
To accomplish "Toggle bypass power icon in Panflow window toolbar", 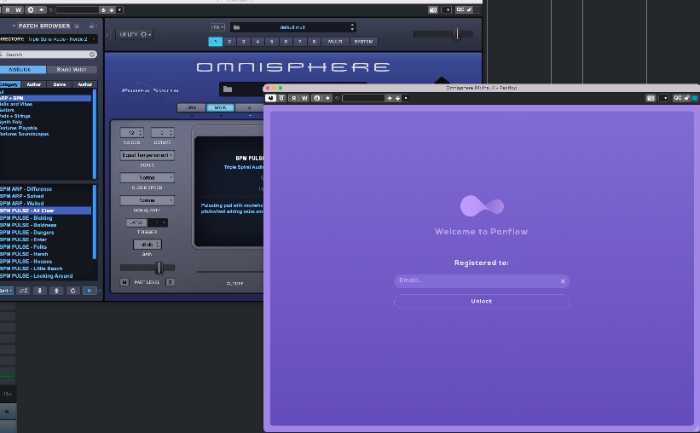I will point(271,98).
